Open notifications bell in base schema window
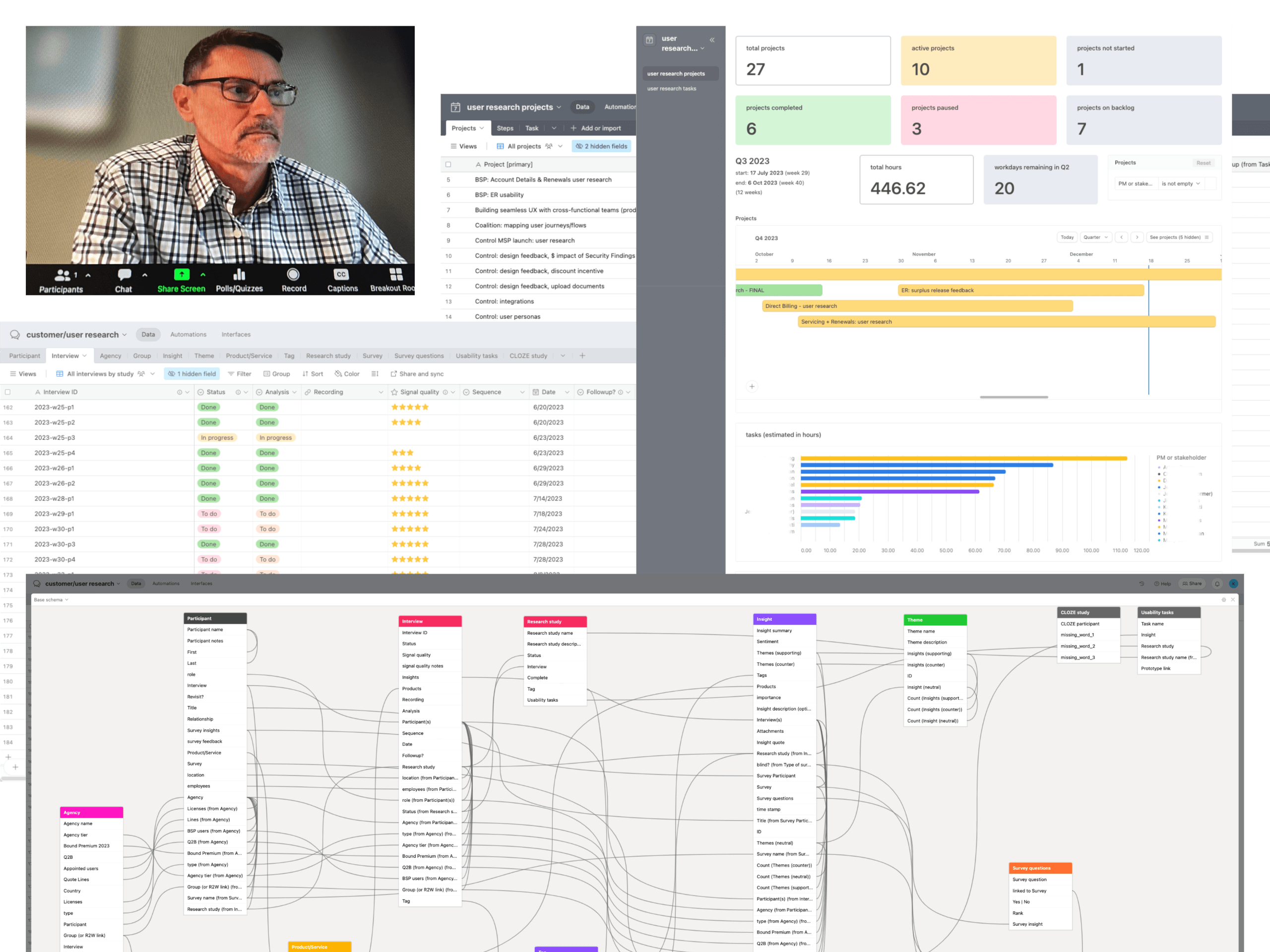The width and height of the screenshot is (1270, 952). click(1217, 584)
